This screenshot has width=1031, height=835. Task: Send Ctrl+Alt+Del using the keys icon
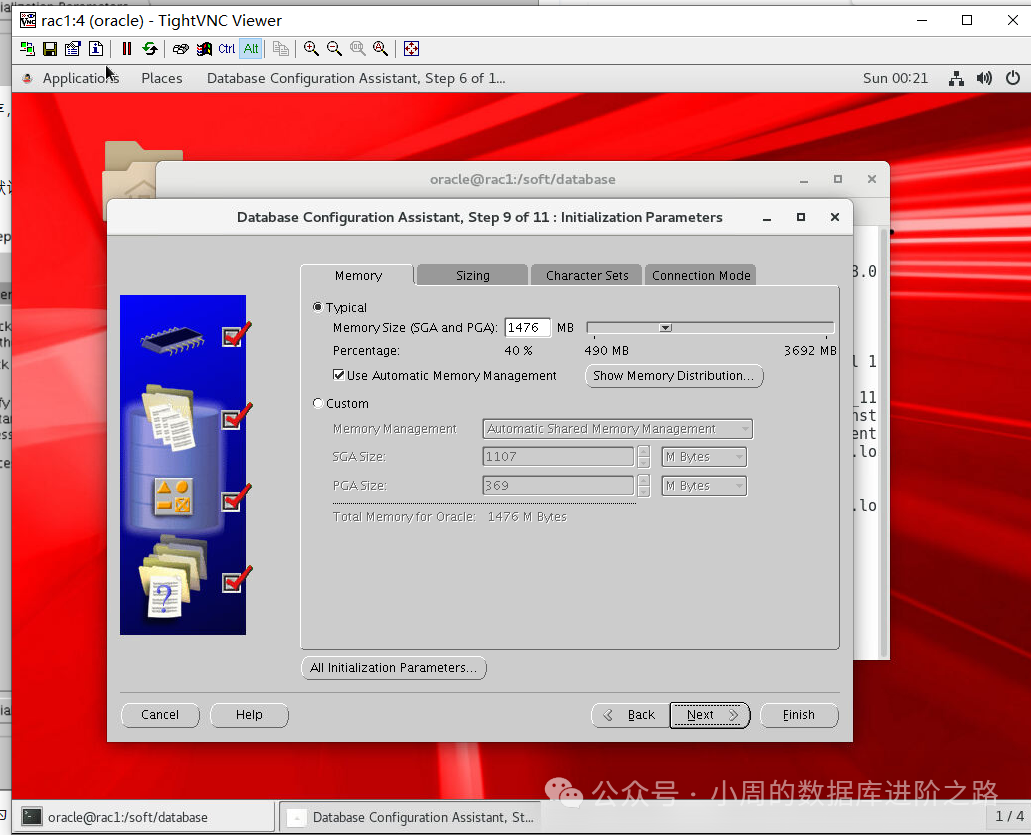tap(180, 49)
